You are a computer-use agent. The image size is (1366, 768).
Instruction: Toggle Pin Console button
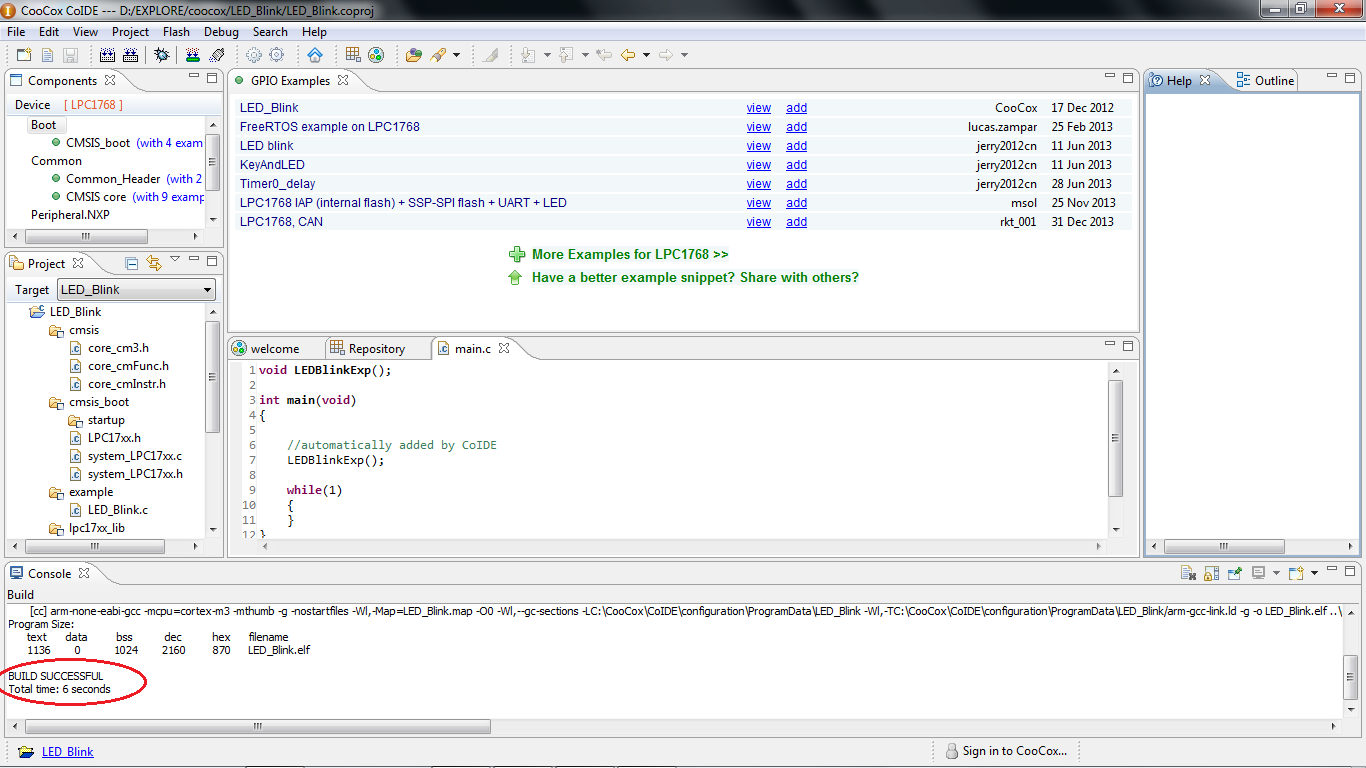click(x=1235, y=573)
